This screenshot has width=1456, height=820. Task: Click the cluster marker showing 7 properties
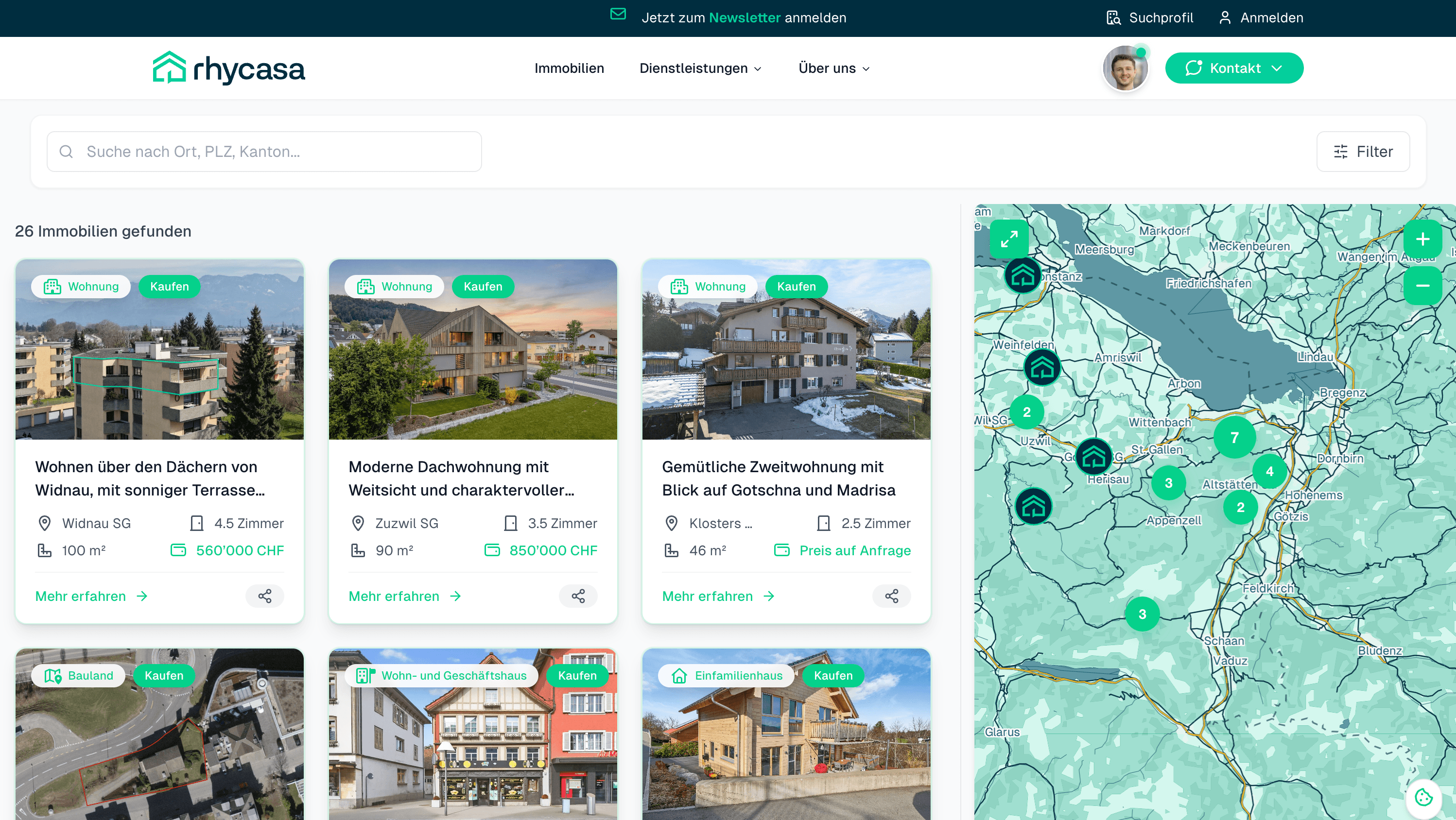pyautogui.click(x=1234, y=437)
